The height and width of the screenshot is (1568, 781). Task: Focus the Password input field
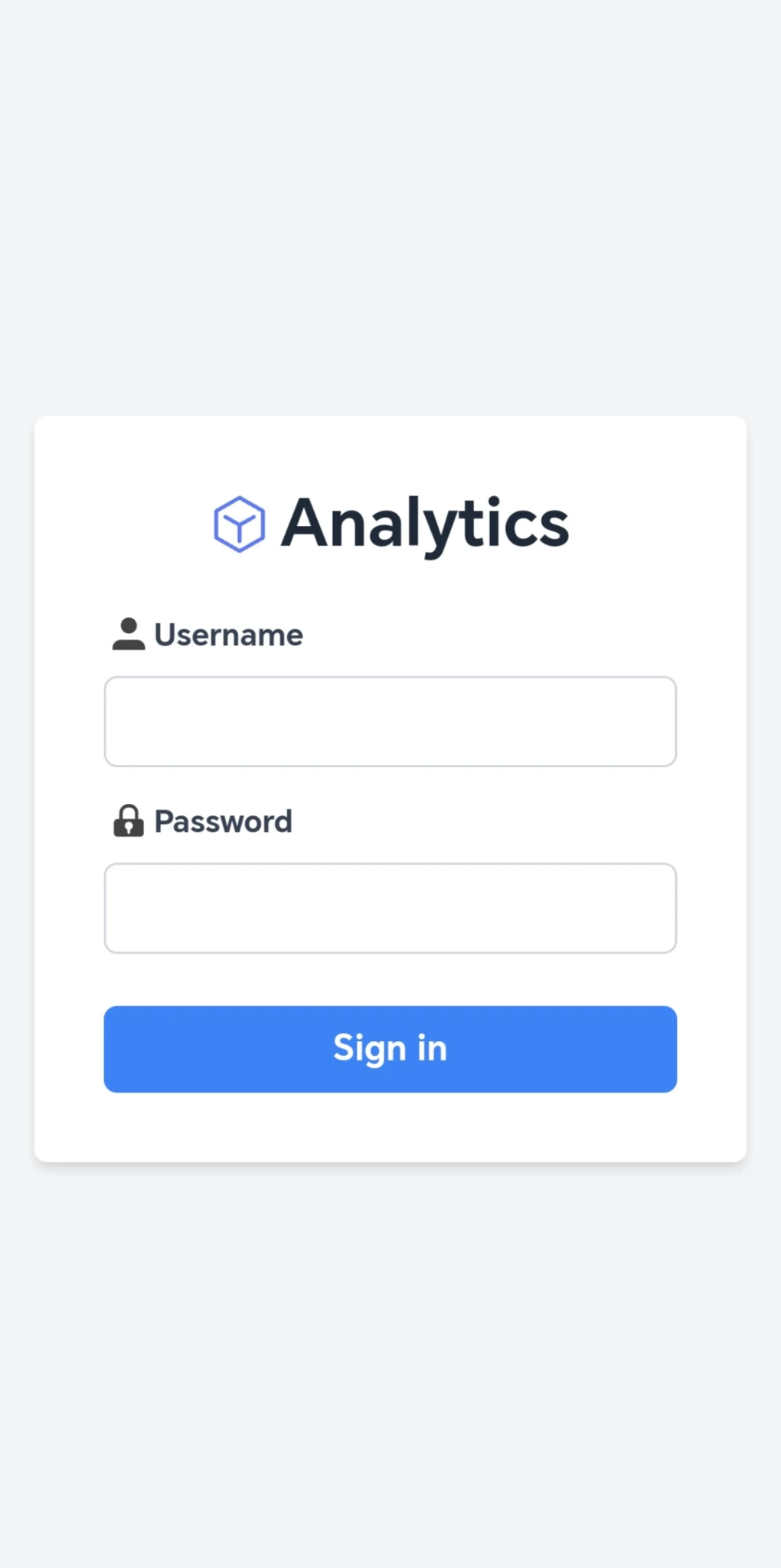coord(390,908)
